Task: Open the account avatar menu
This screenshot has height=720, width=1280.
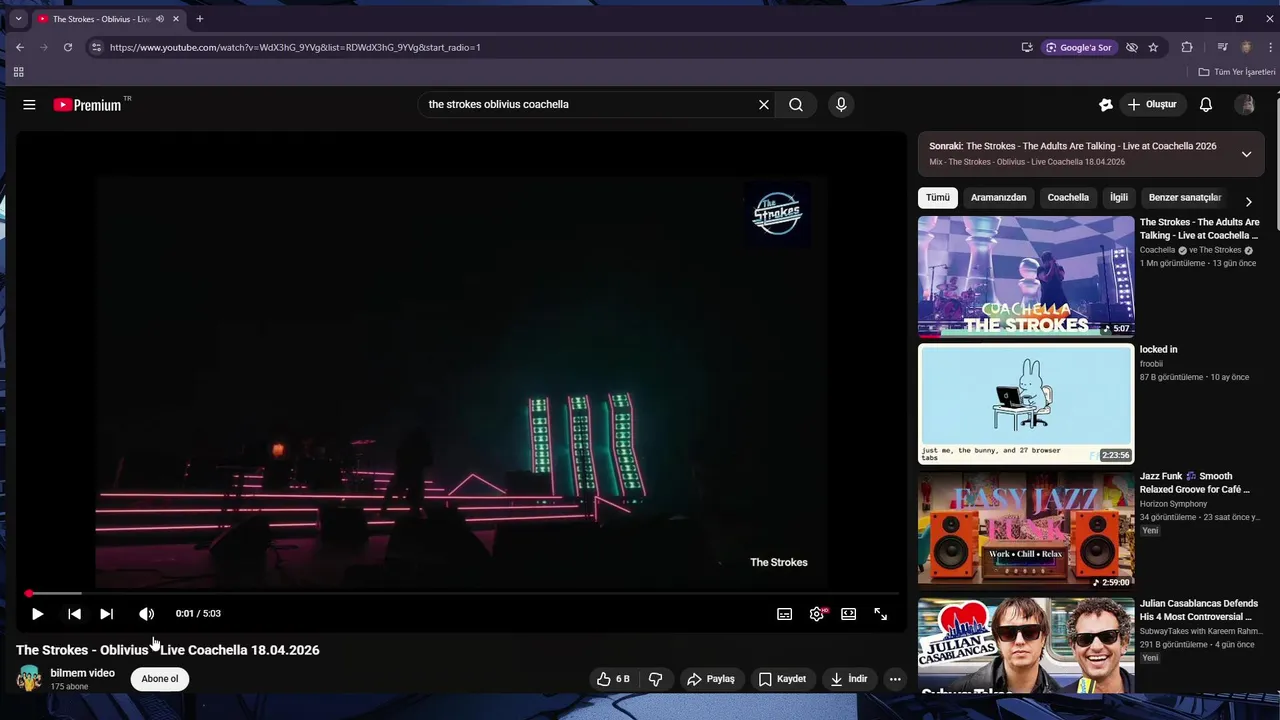Action: tap(1245, 104)
